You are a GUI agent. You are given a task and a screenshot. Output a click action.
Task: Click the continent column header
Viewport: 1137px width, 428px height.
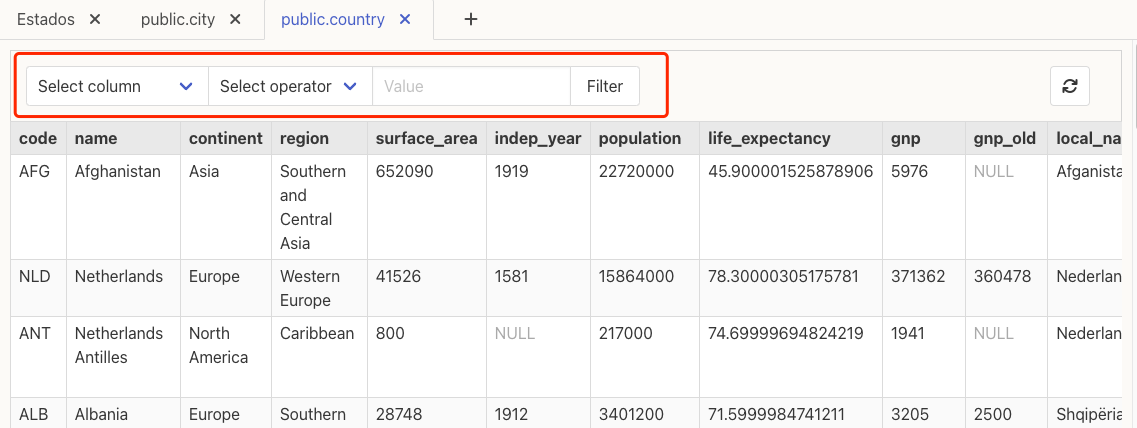point(226,138)
